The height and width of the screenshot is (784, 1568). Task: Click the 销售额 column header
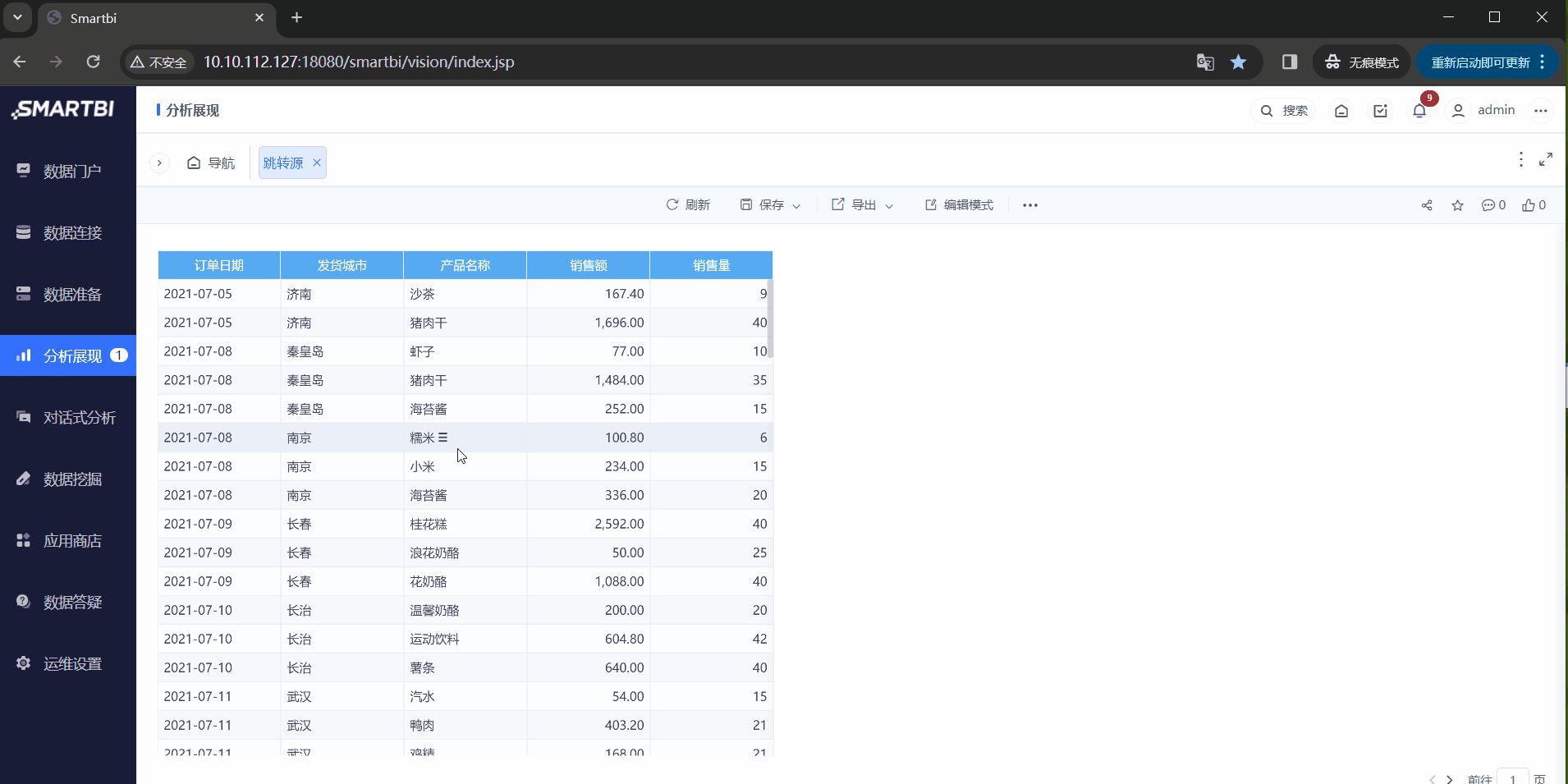[589, 265]
